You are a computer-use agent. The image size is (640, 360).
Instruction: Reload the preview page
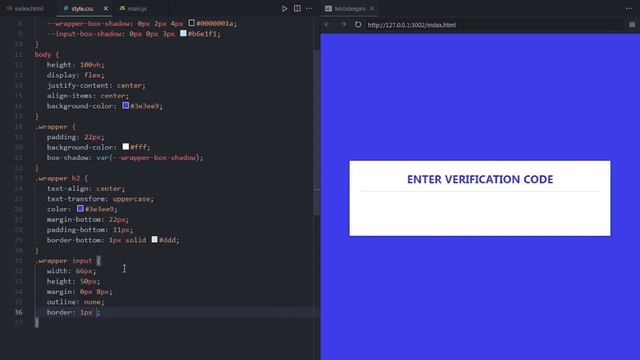click(x=358, y=24)
